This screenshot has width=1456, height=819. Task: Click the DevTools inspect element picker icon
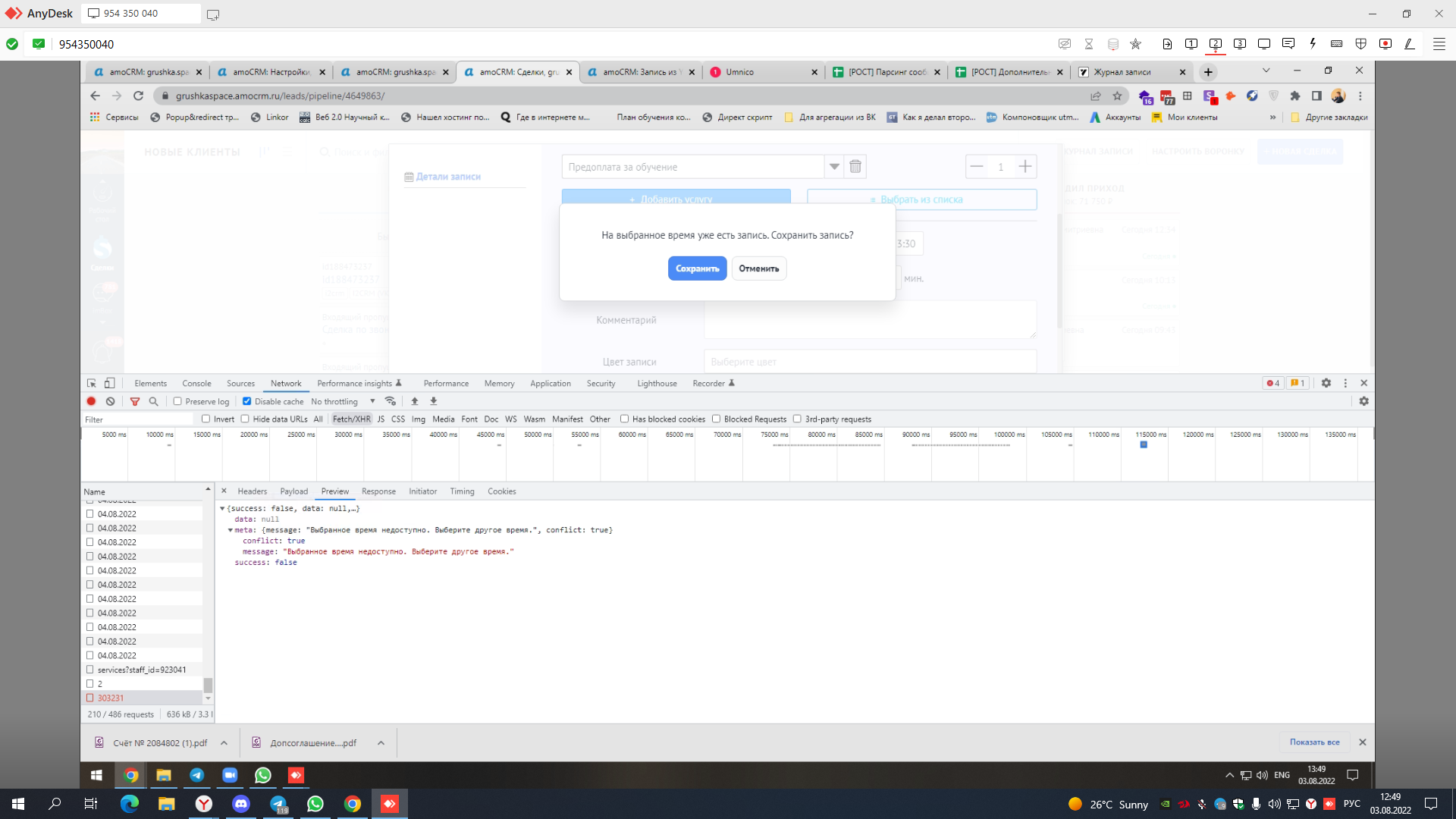click(x=92, y=383)
